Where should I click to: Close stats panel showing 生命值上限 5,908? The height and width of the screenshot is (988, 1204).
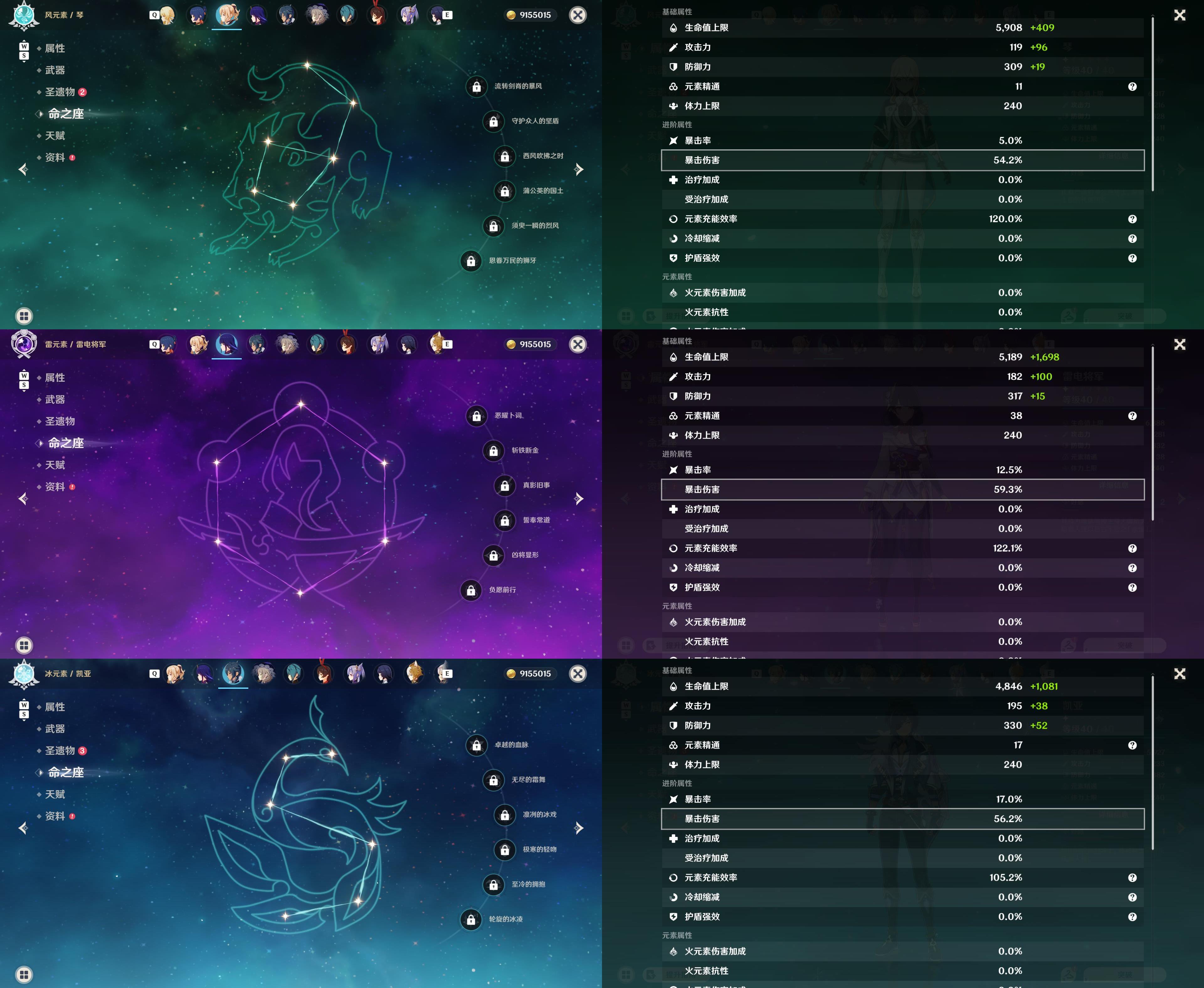(x=1180, y=15)
